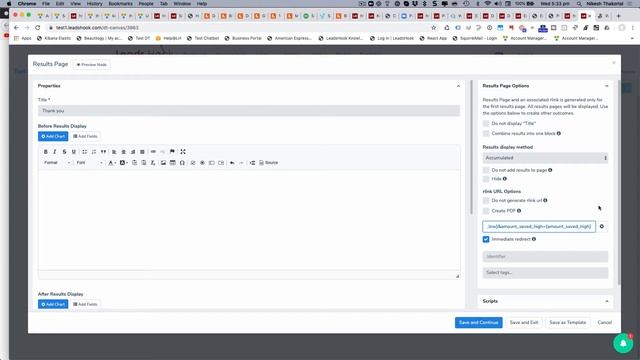Insert a checkbox form element in the editor
The width and height of the screenshot is (640, 360).
(x=193, y=163)
